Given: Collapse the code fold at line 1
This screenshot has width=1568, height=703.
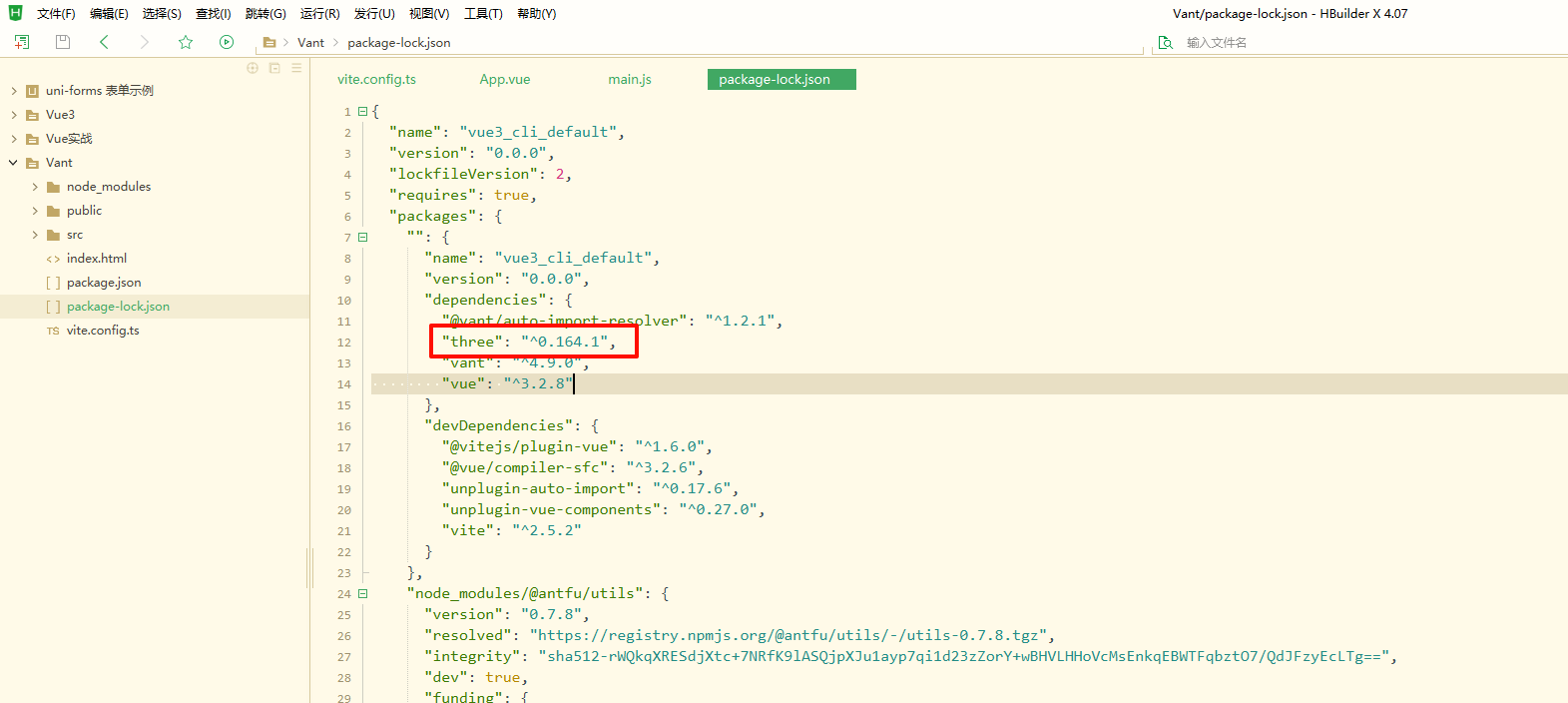Looking at the screenshot, I should click(x=362, y=112).
